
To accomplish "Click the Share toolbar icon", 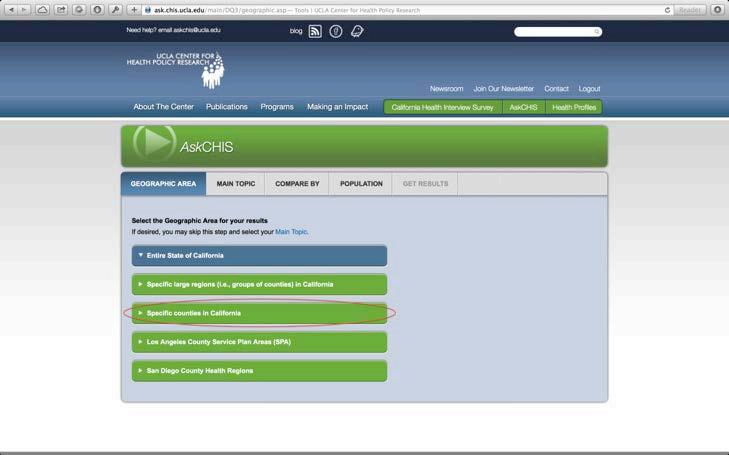I will pyautogui.click(x=61, y=9).
